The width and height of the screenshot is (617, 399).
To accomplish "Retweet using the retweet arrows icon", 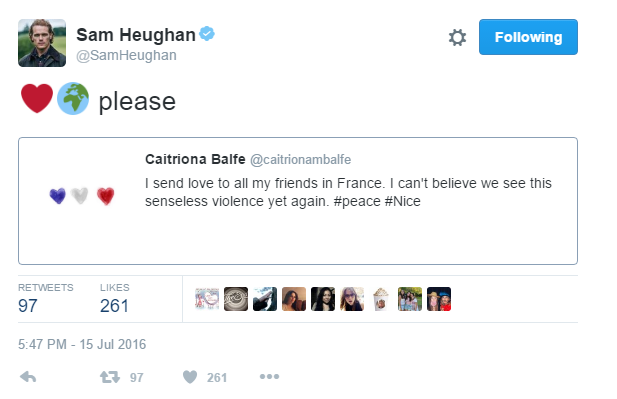I will [x=110, y=377].
